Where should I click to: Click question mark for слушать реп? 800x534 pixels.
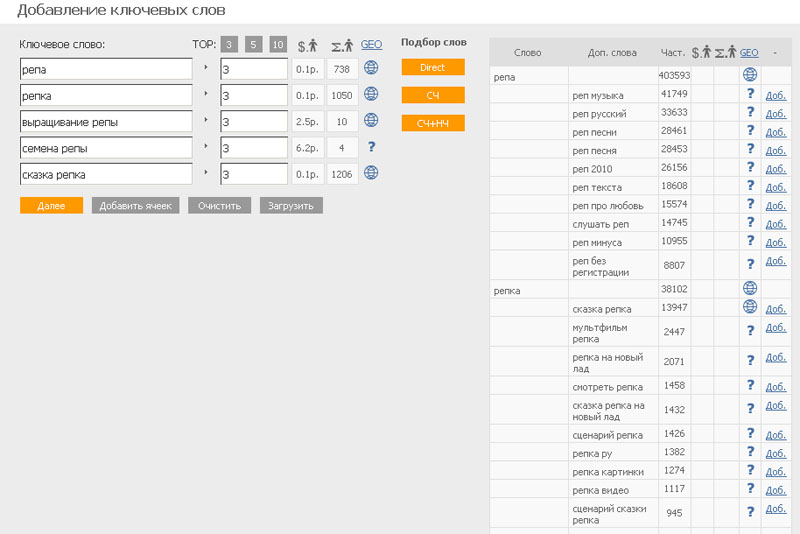(750, 222)
